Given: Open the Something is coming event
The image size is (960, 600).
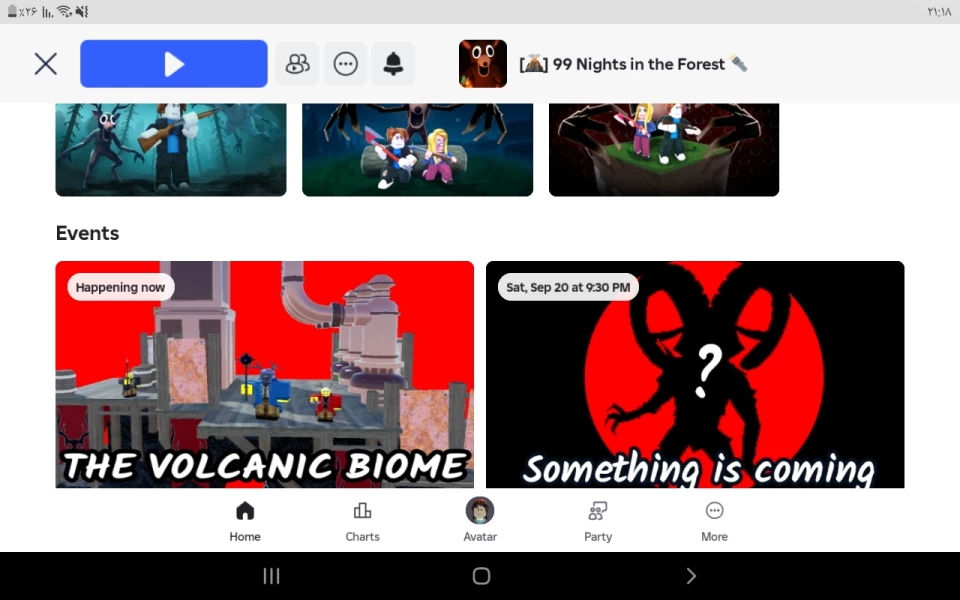Looking at the screenshot, I should [695, 375].
